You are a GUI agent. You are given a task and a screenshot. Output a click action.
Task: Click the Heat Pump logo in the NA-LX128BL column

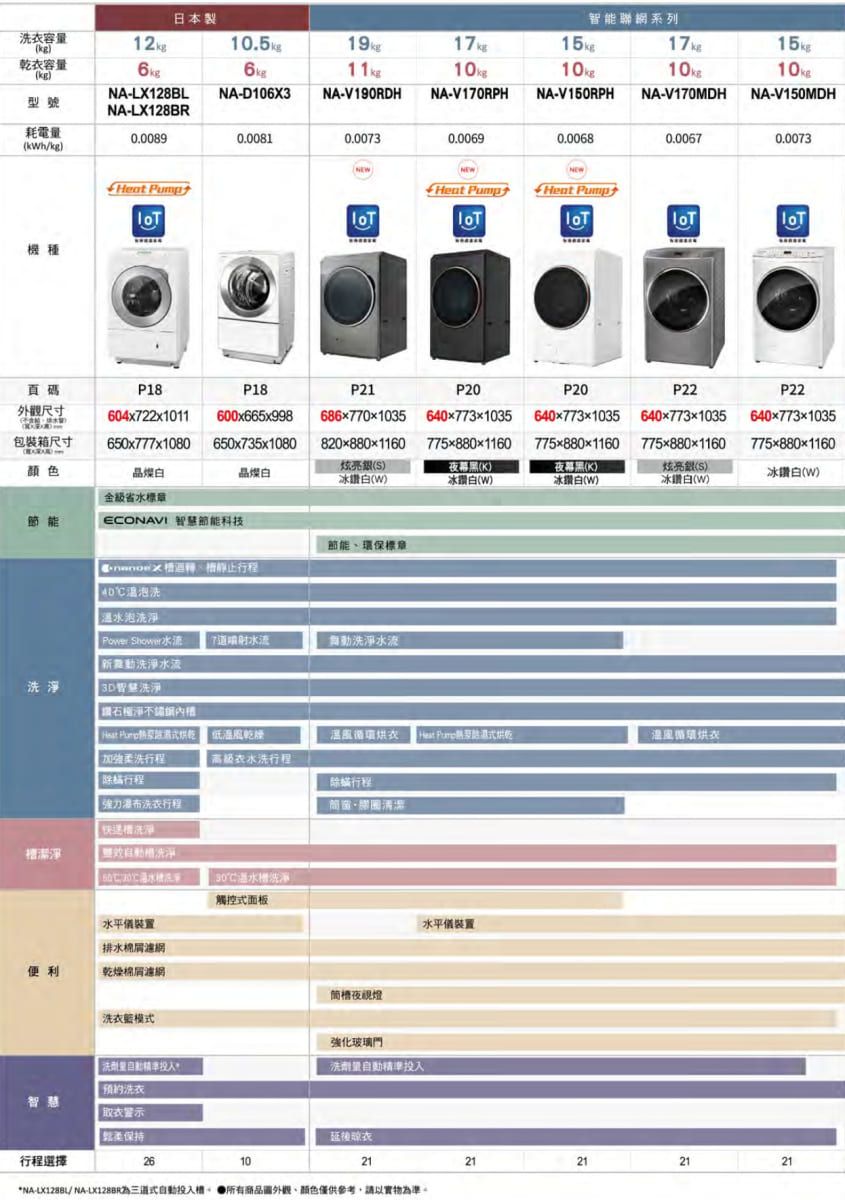149,189
